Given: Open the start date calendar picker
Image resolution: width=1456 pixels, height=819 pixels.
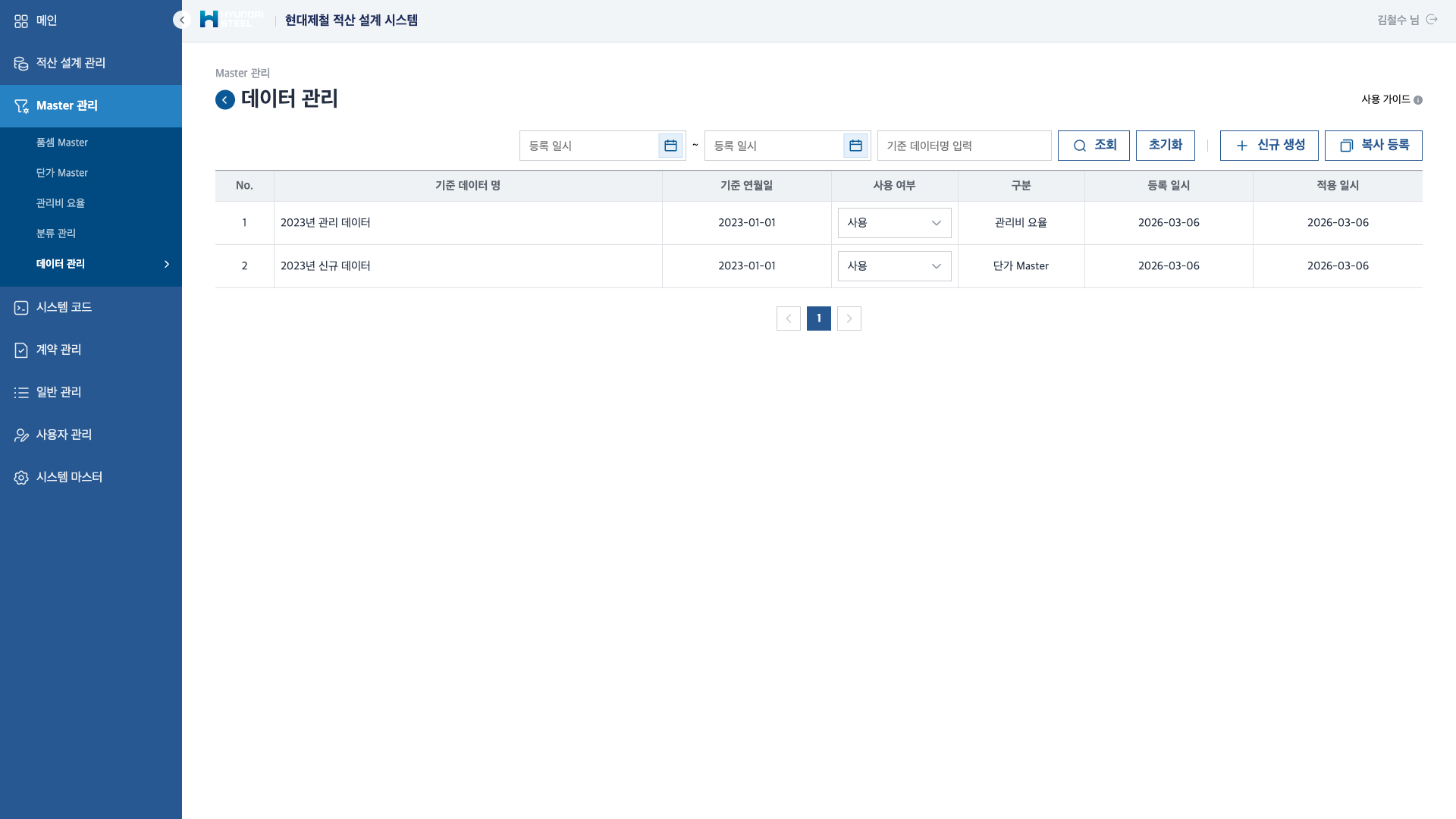Looking at the screenshot, I should (x=670, y=146).
